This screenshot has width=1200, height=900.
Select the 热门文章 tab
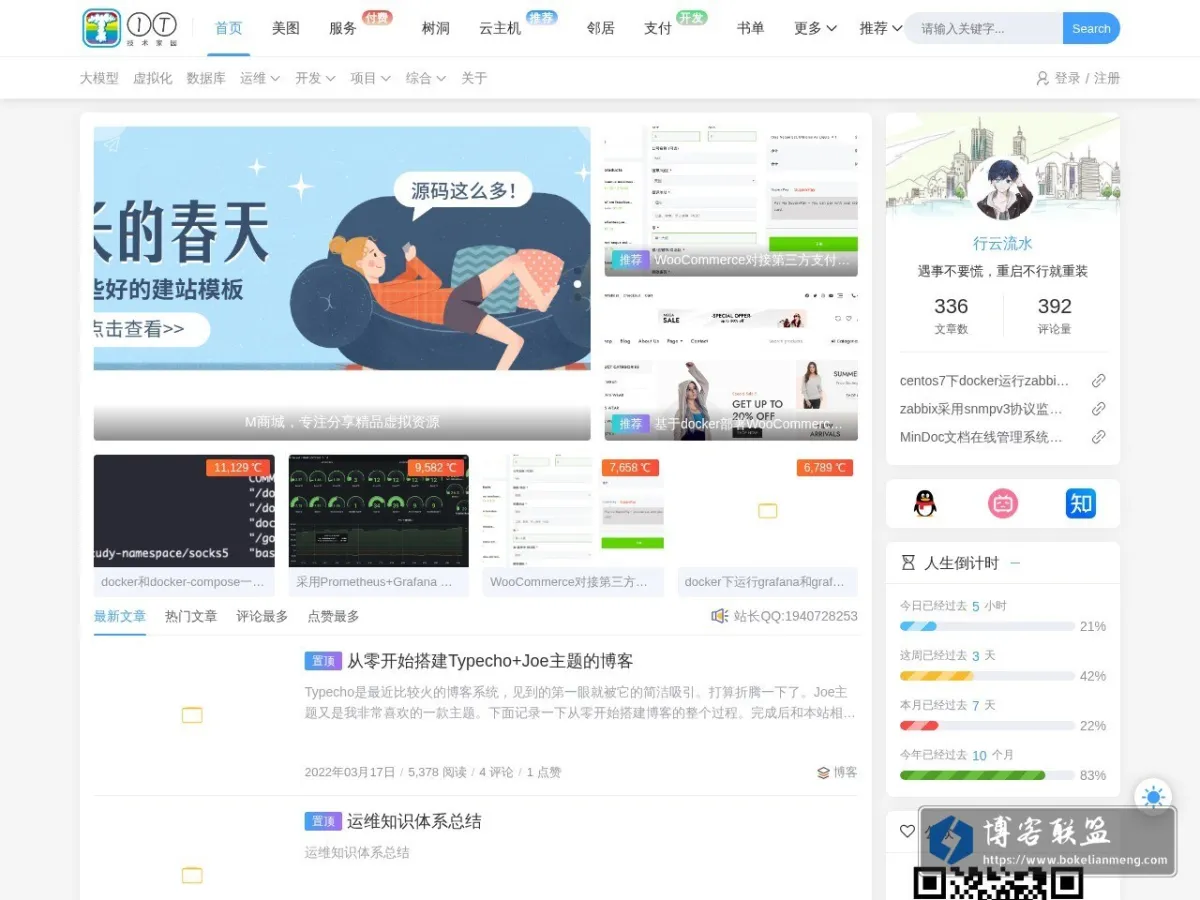[191, 616]
